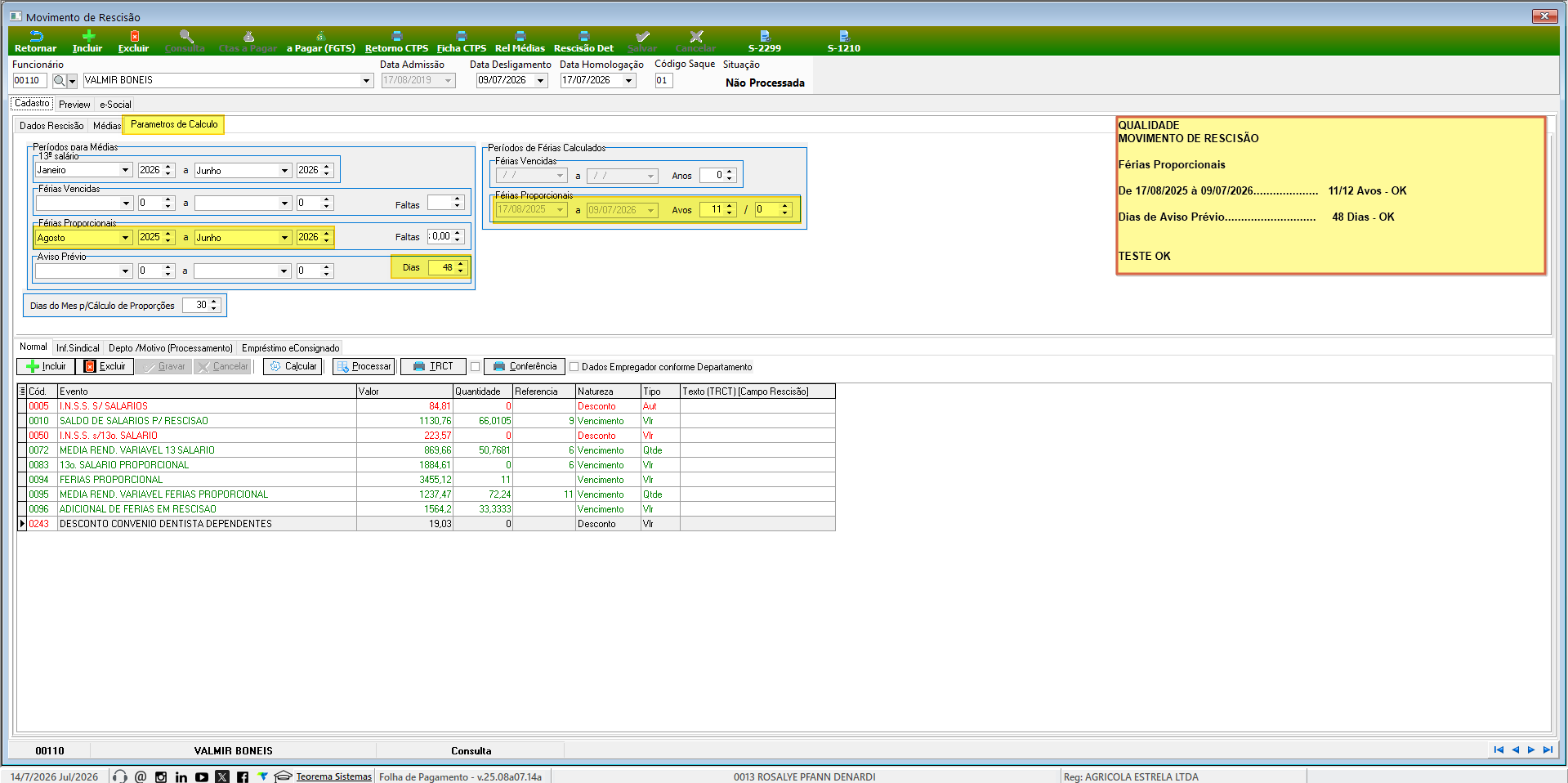Expand the Data Desligamento date dropdown
This screenshot has height=783, width=1568.
541,80
